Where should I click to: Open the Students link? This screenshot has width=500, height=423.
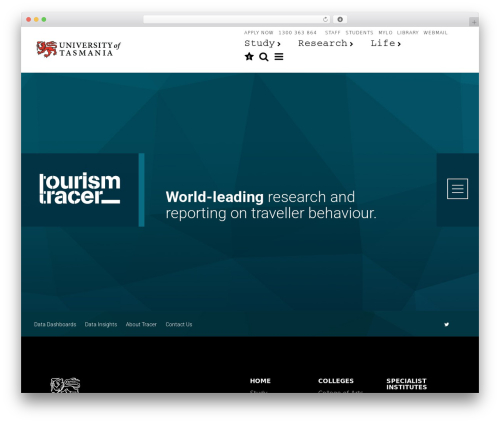359,33
